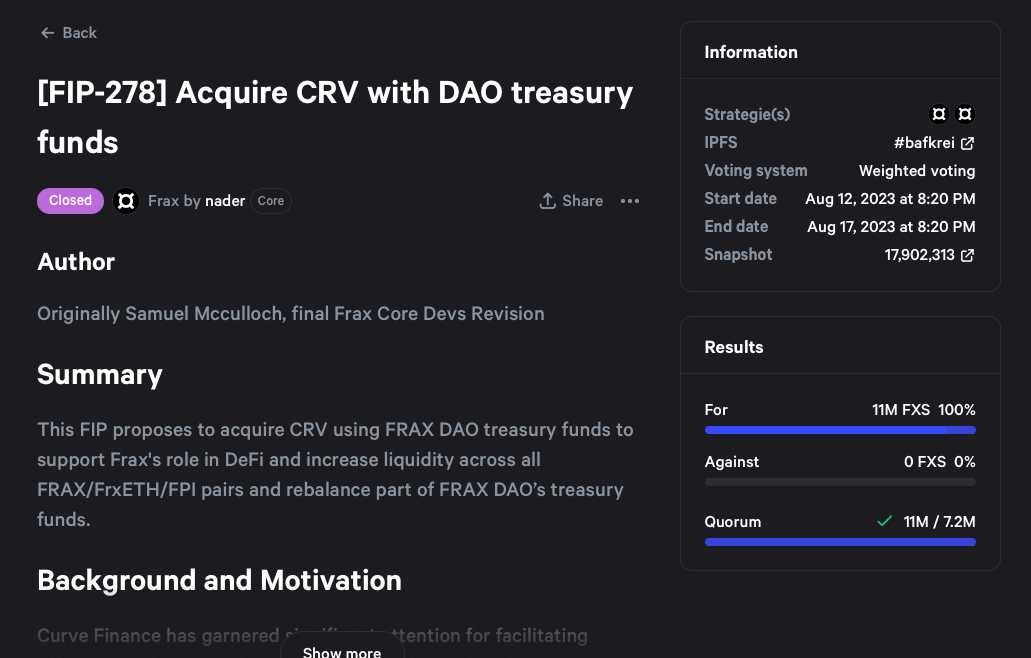Click the For vote result bar
Screen dimensions: 1031x658
pos(840,430)
